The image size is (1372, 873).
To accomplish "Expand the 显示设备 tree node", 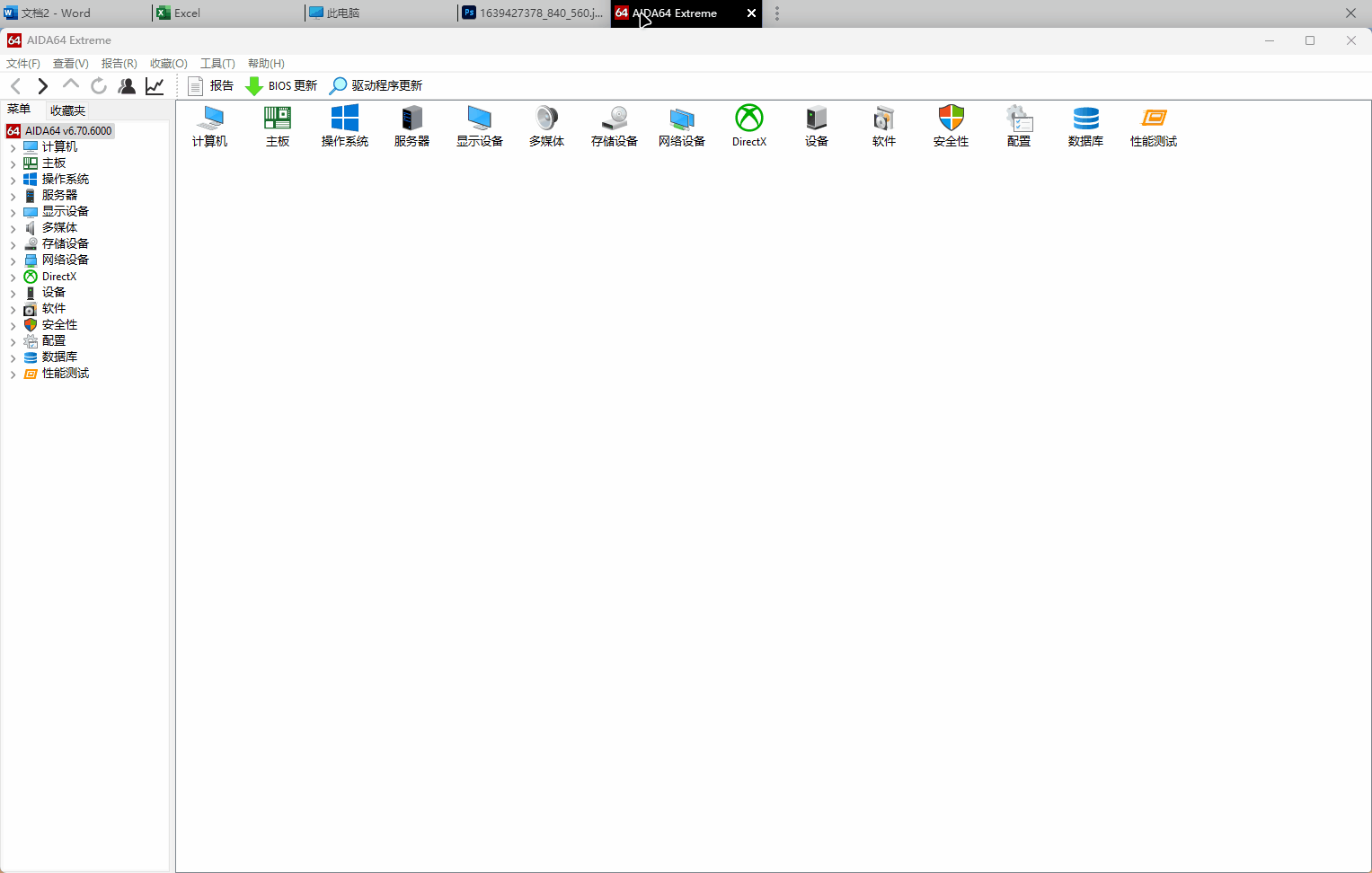I will coord(13,212).
